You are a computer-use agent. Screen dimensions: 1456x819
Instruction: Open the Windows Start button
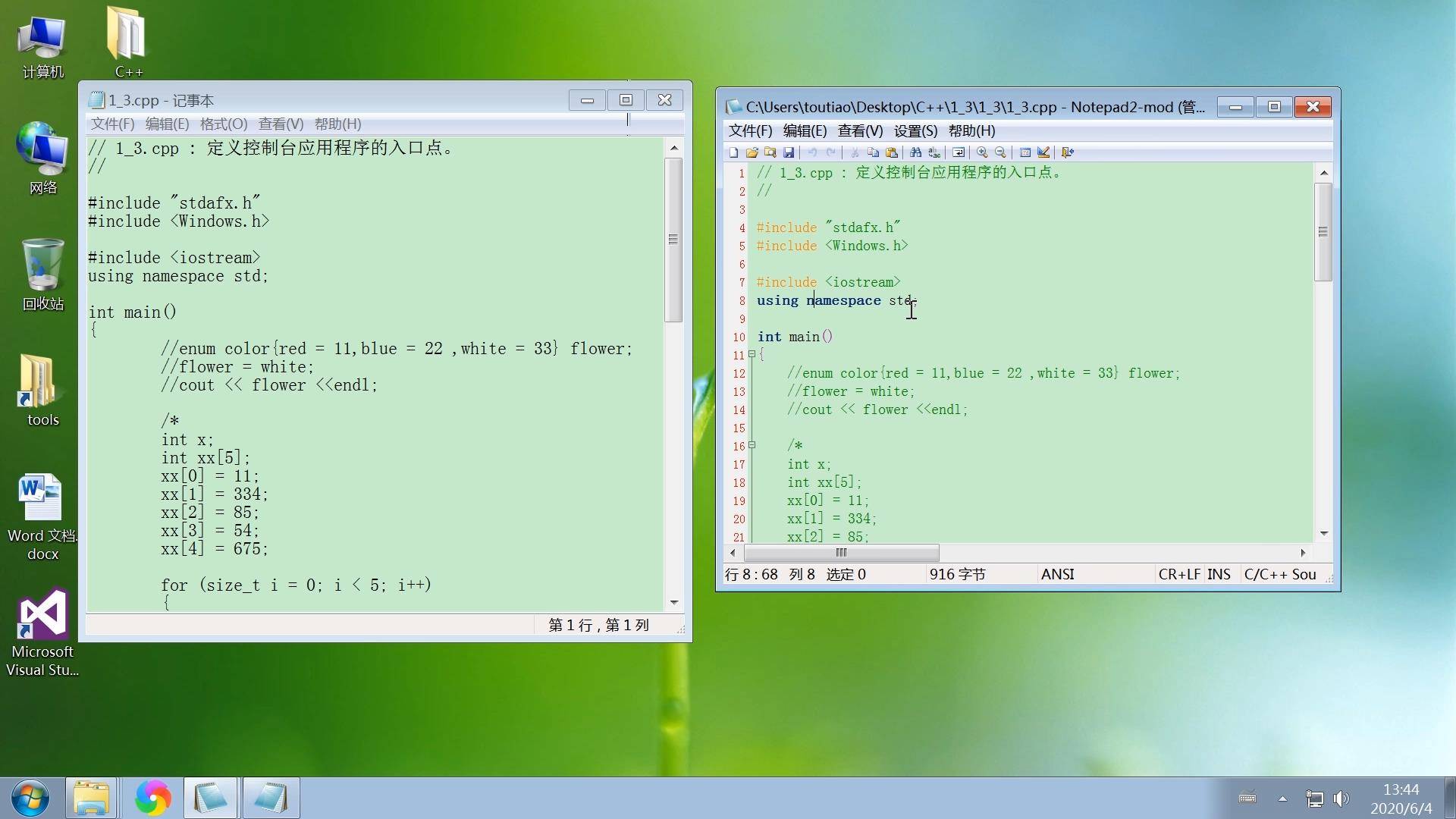30,799
